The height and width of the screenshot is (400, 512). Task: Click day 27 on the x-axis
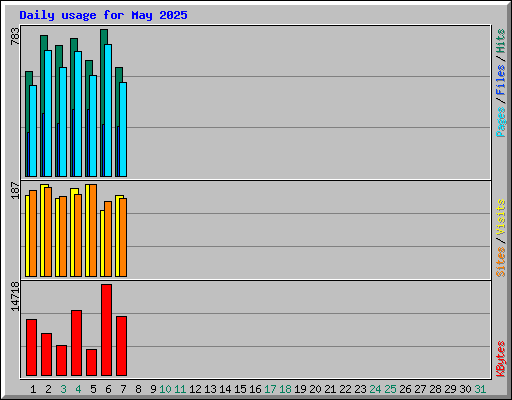coord(420,389)
